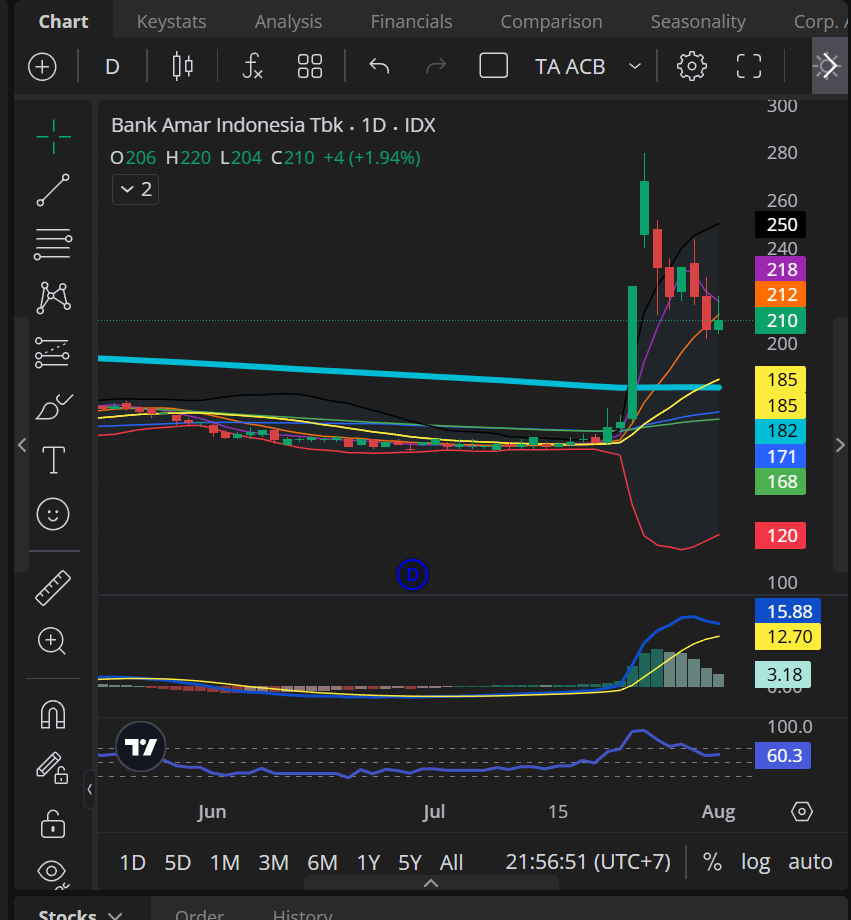Open timezone menu showing 21:56:51 (UTC+7)
The width and height of the screenshot is (851, 920).
pos(587,862)
